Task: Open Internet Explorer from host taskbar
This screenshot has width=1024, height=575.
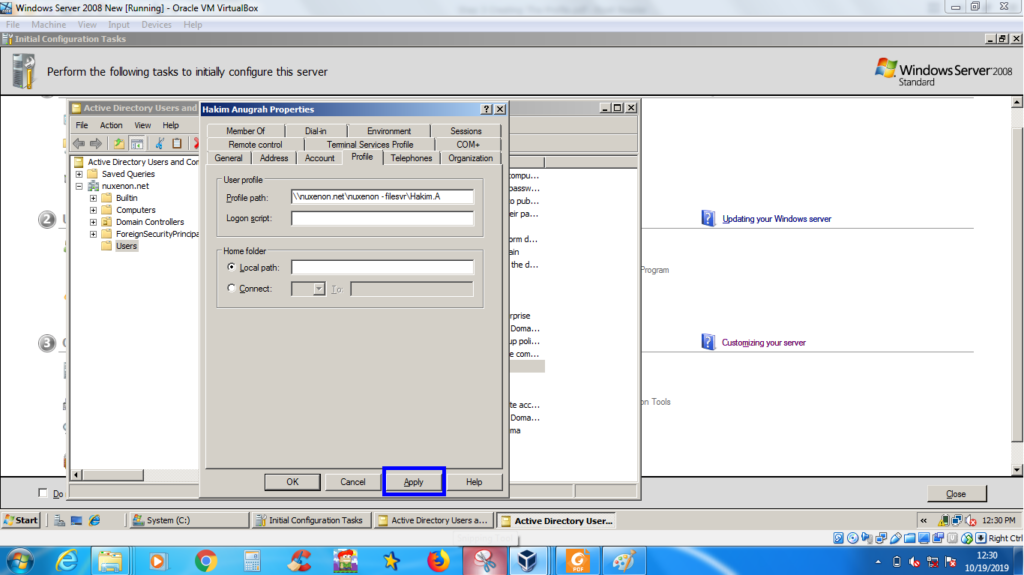Action: point(67,561)
